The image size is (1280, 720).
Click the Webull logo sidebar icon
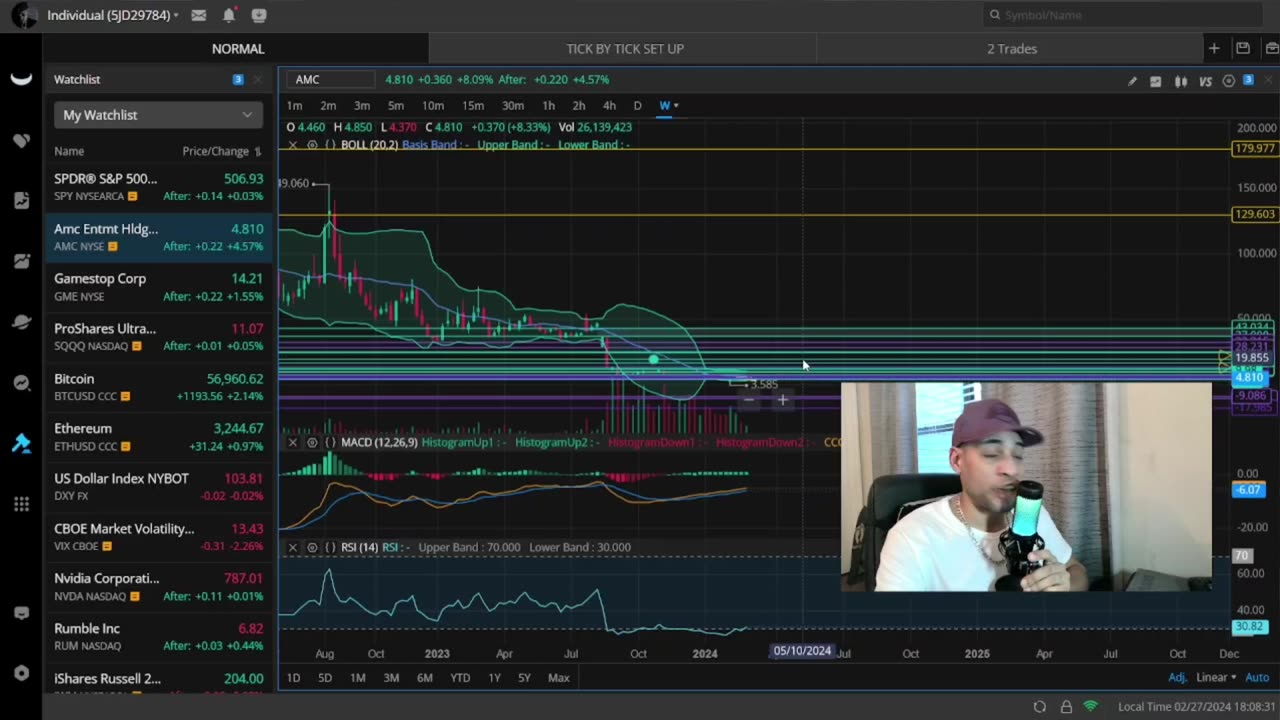pyautogui.click(x=21, y=80)
